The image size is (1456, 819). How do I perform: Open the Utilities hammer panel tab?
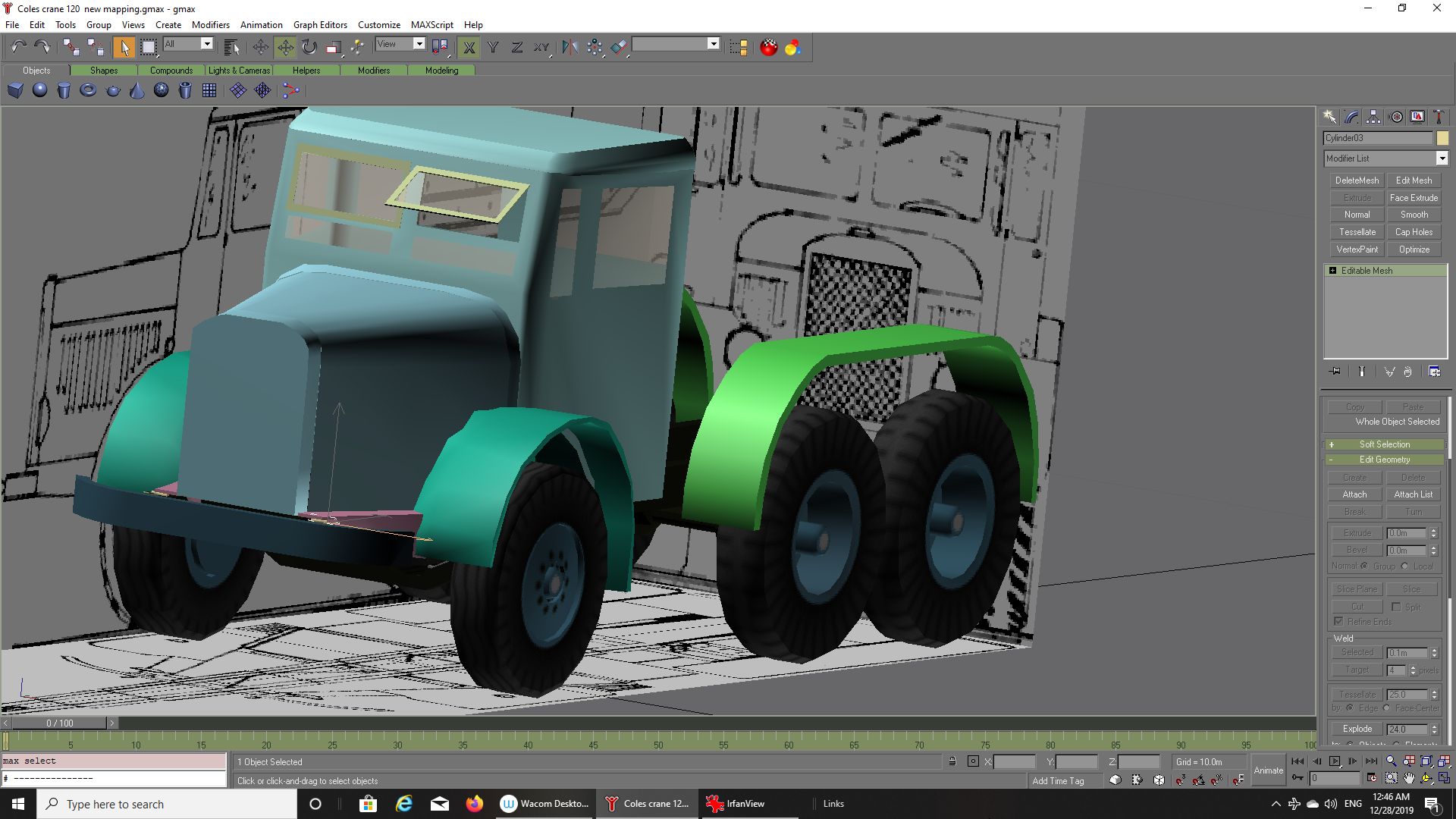[1439, 117]
